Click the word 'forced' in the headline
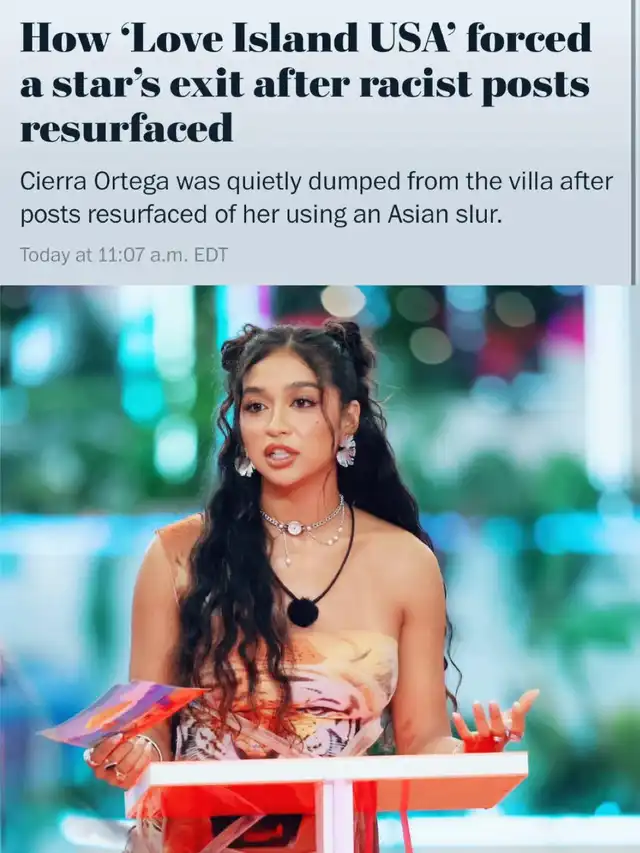This screenshot has width=640, height=853. click(528, 38)
